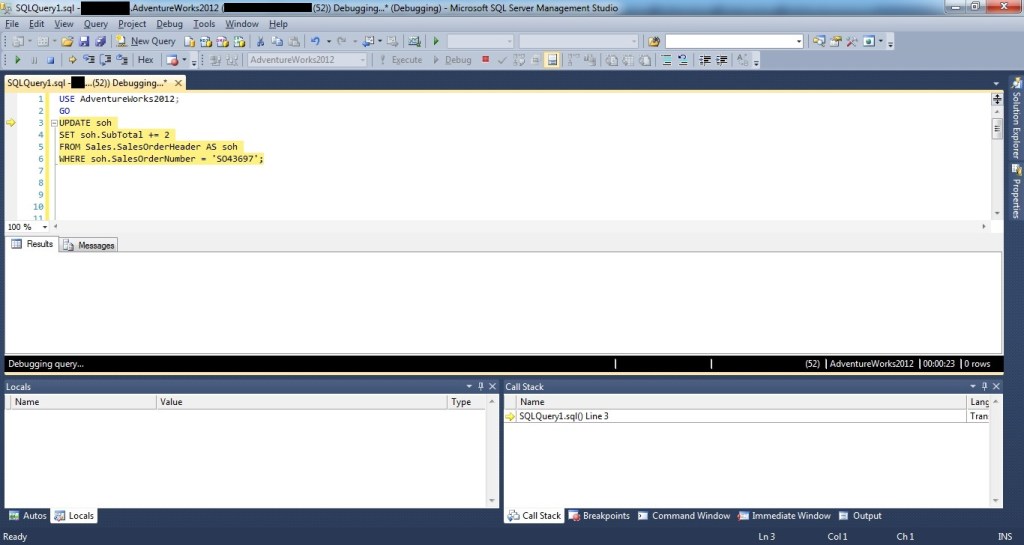Expand the Properties side tab
Viewport: 1024px width, 545px height.
[1016, 191]
